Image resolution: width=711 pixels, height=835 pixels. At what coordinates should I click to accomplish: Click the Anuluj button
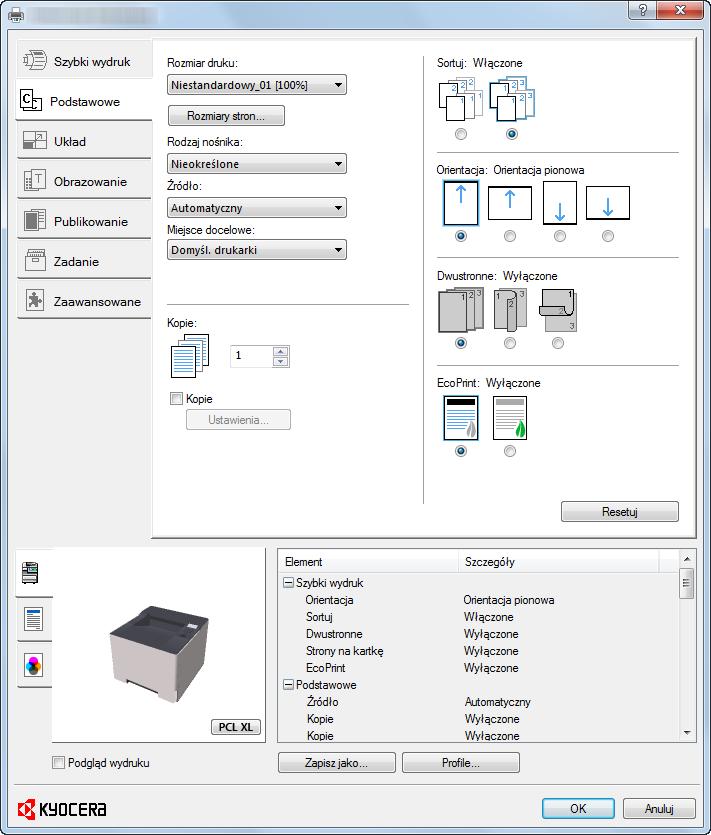pyautogui.click(x=659, y=808)
